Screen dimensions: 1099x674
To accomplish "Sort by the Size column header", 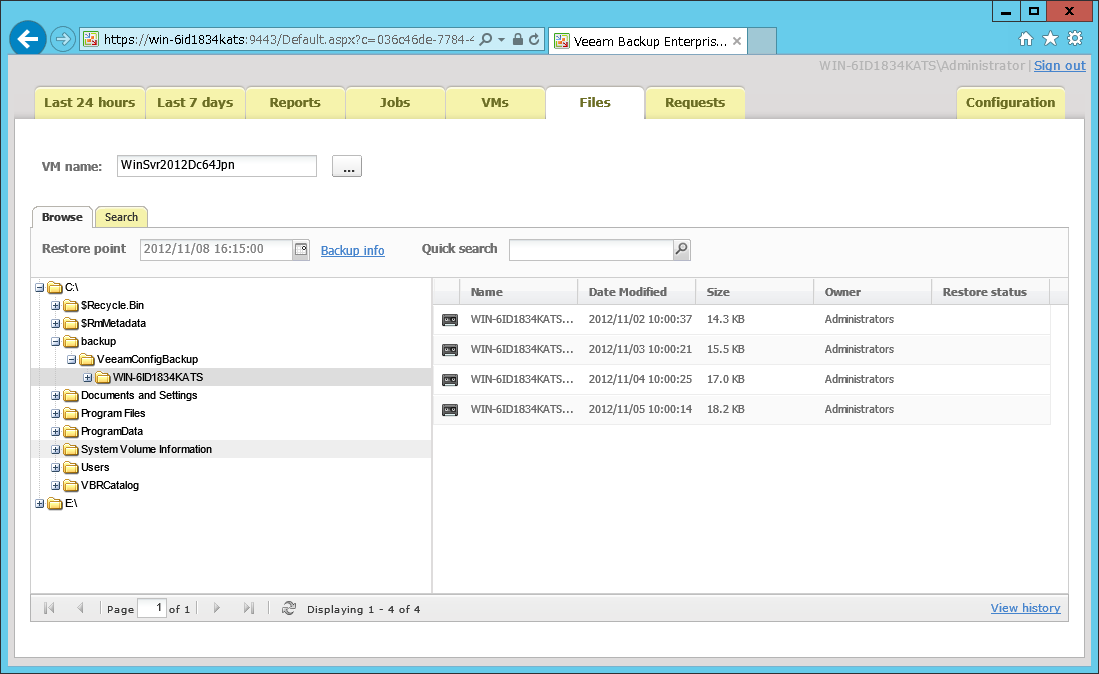I will click(755, 292).
